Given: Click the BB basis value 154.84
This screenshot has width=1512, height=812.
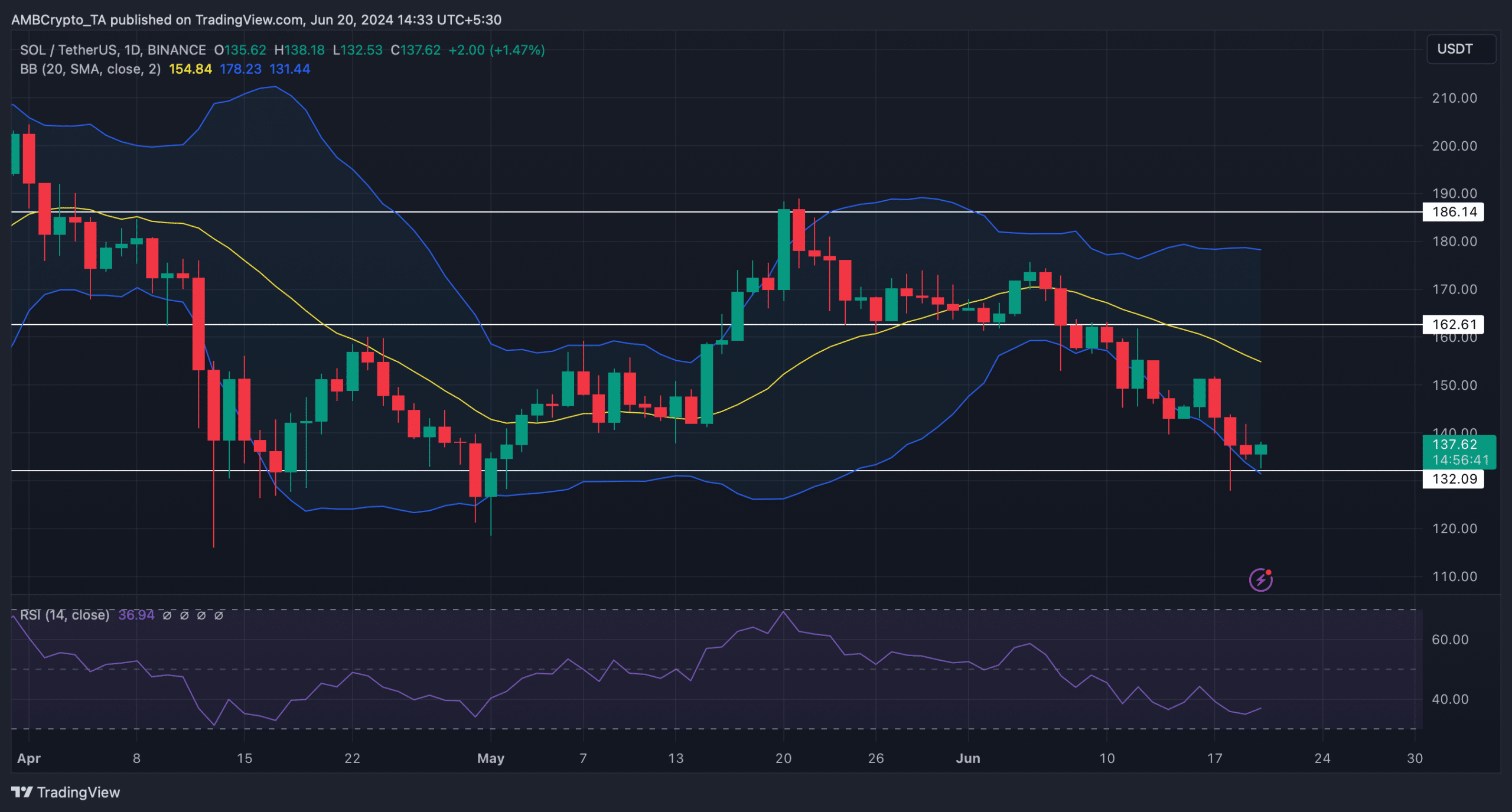Looking at the screenshot, I should (190, 69).
